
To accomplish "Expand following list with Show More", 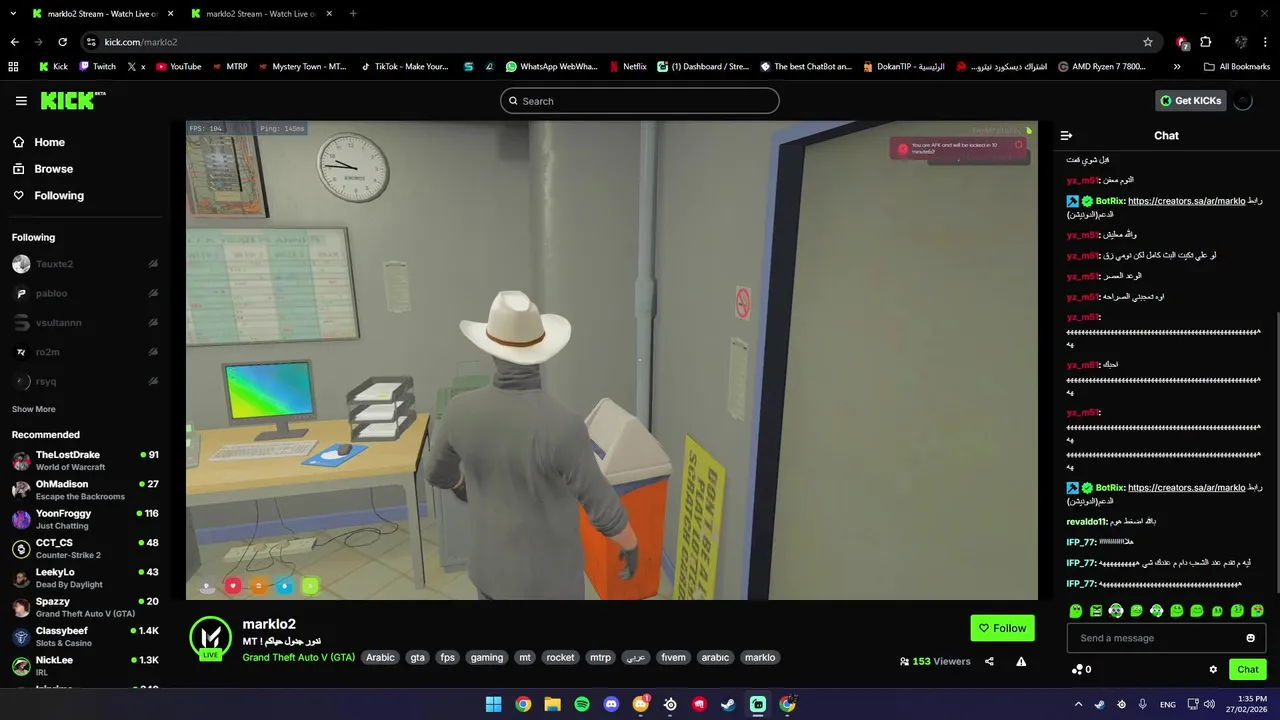I will (34, 409).
